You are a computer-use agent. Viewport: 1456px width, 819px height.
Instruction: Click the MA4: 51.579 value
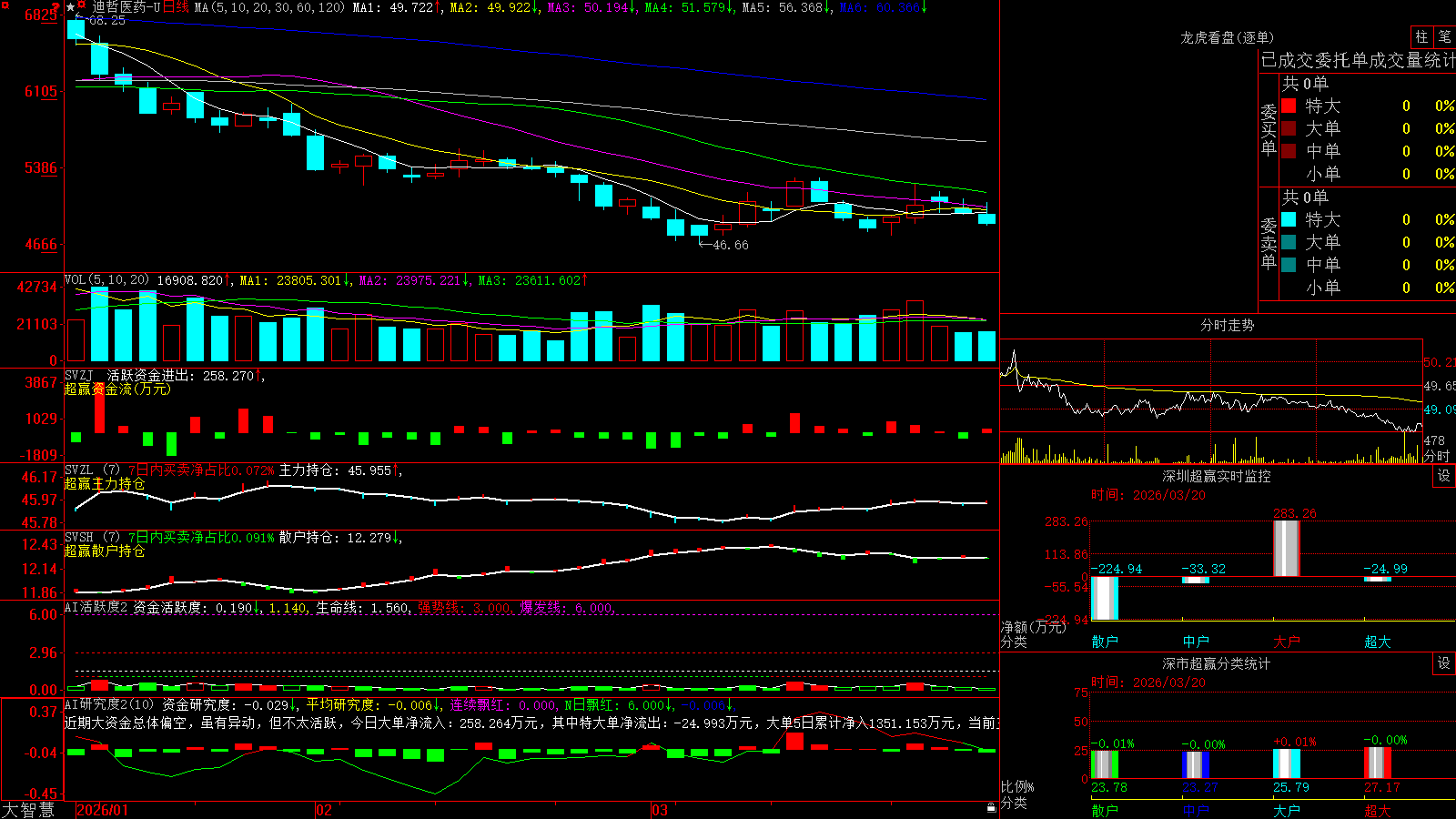coord(685,7)
